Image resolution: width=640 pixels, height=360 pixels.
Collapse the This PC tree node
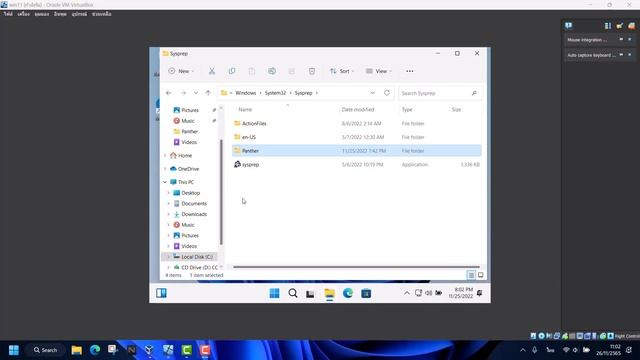[165, 182]
